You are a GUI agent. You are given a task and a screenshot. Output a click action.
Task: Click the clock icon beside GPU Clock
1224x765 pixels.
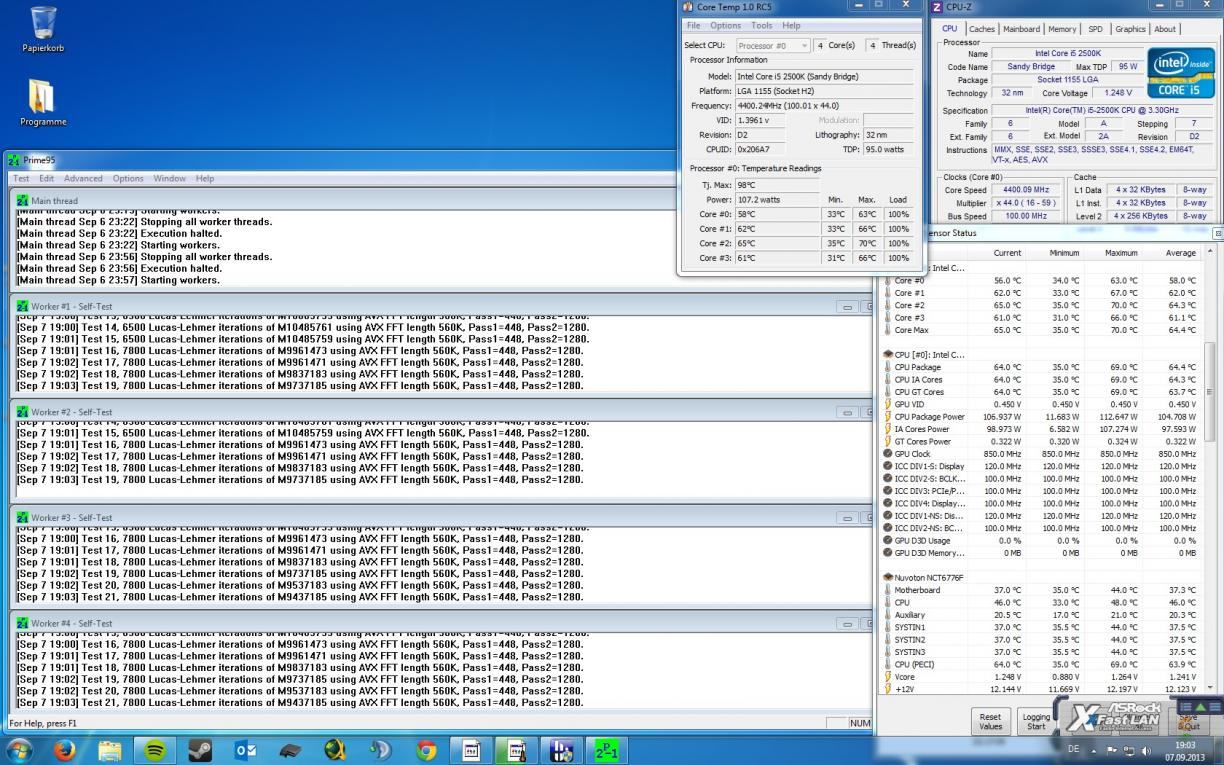[888, 454]
